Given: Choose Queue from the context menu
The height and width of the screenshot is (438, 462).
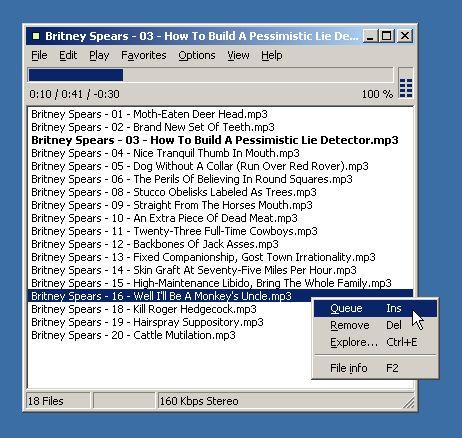Looking at the screenshot, I should [x=375, y=308].
